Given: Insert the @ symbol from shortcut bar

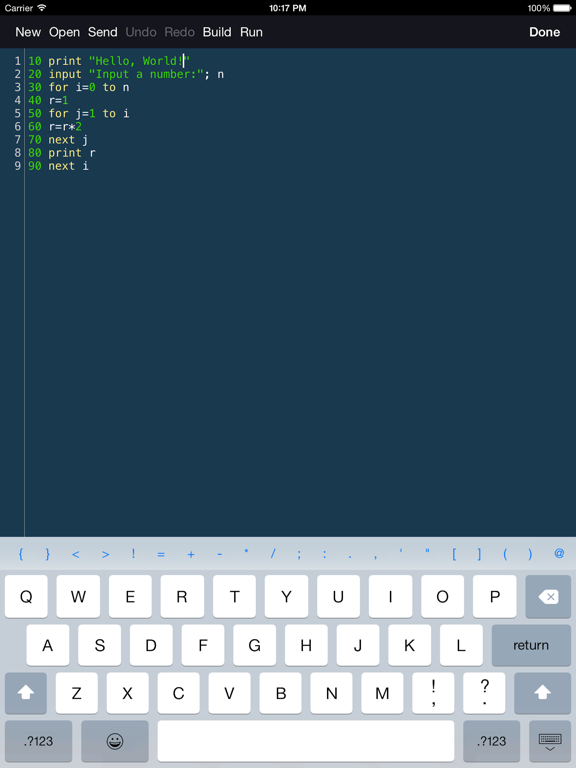Looking at the screenshot, I should [559, 554].
